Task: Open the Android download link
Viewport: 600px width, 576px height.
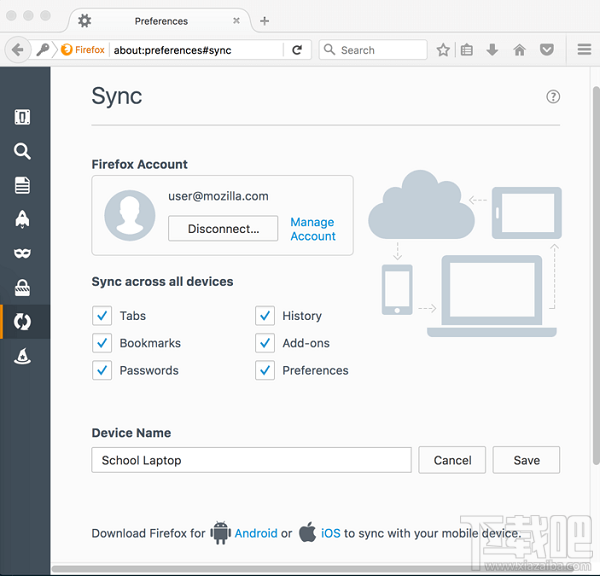Action: tap(256, 533)
